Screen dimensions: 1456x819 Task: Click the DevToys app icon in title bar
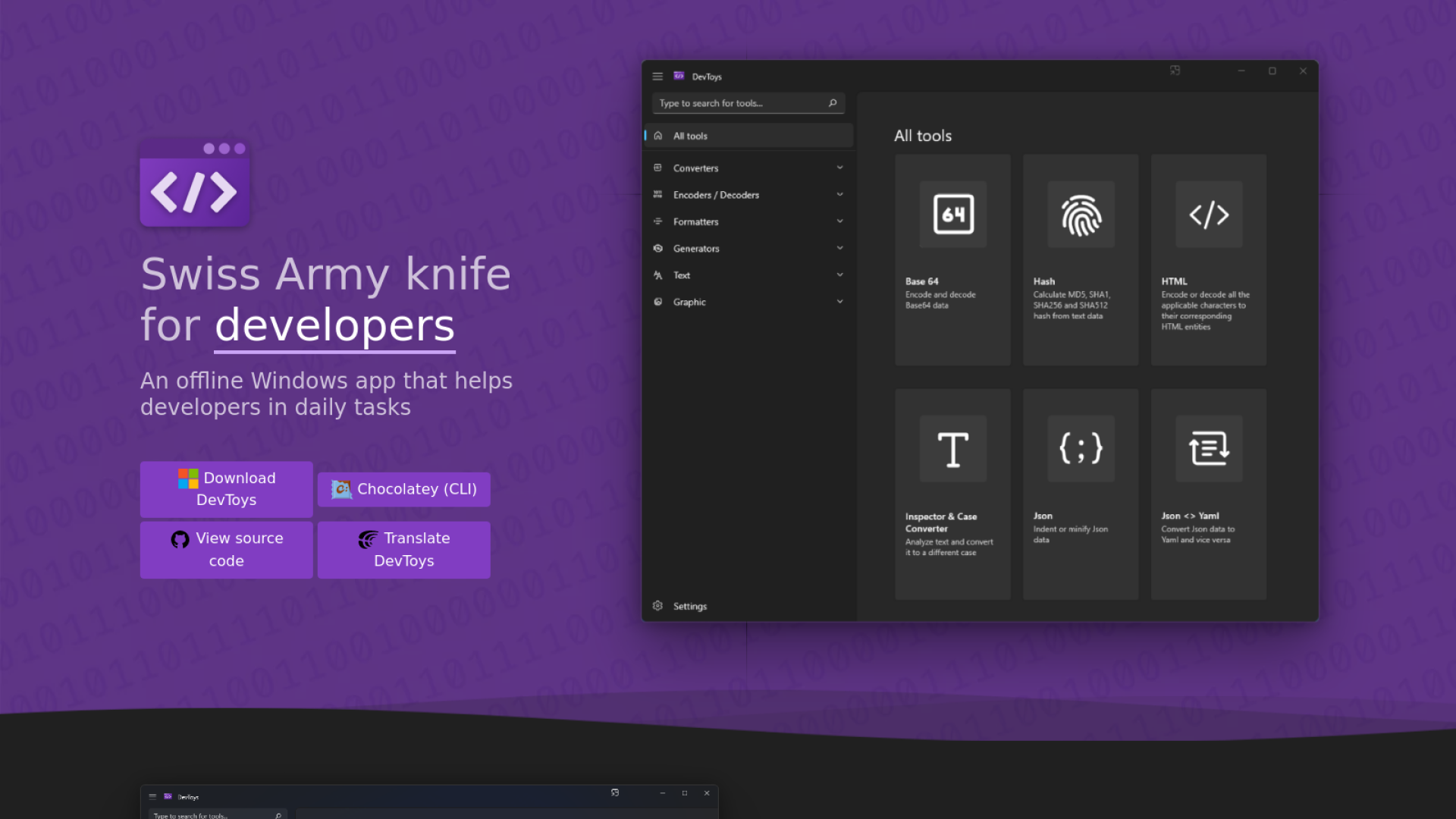(x=679, y=76)
